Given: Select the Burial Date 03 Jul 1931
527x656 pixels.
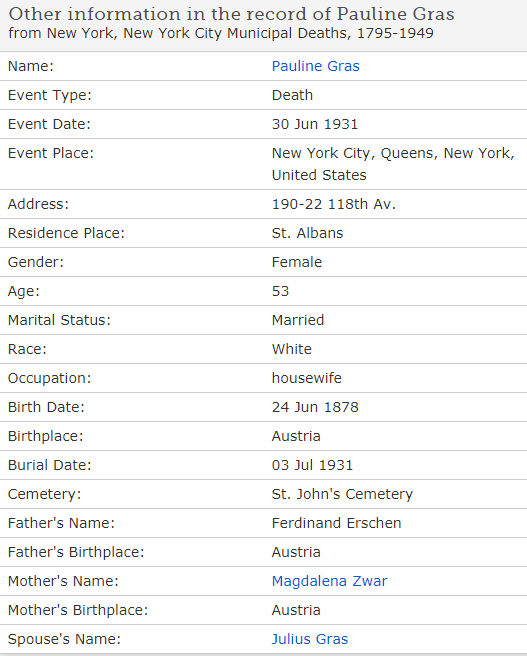Looking at the screenshot, I should pyautogui.click(x=312, y=465).
